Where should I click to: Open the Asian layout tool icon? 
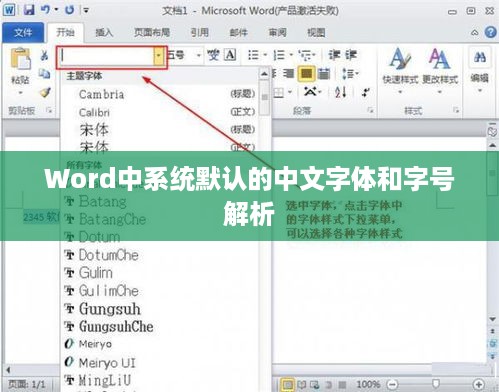[310, 92]
